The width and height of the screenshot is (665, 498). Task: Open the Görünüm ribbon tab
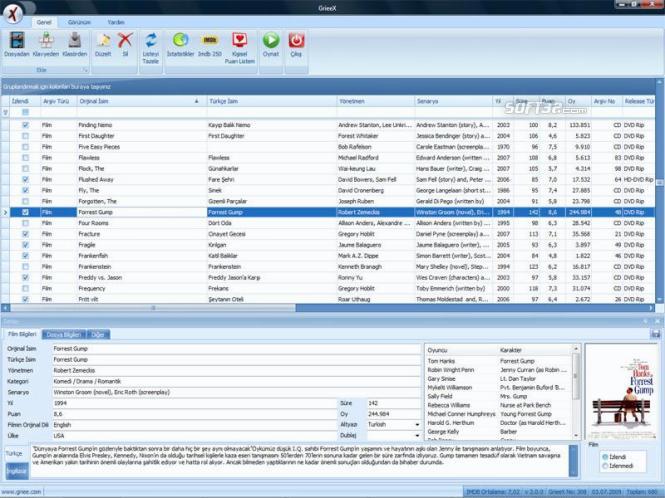[x=79, y=22]
